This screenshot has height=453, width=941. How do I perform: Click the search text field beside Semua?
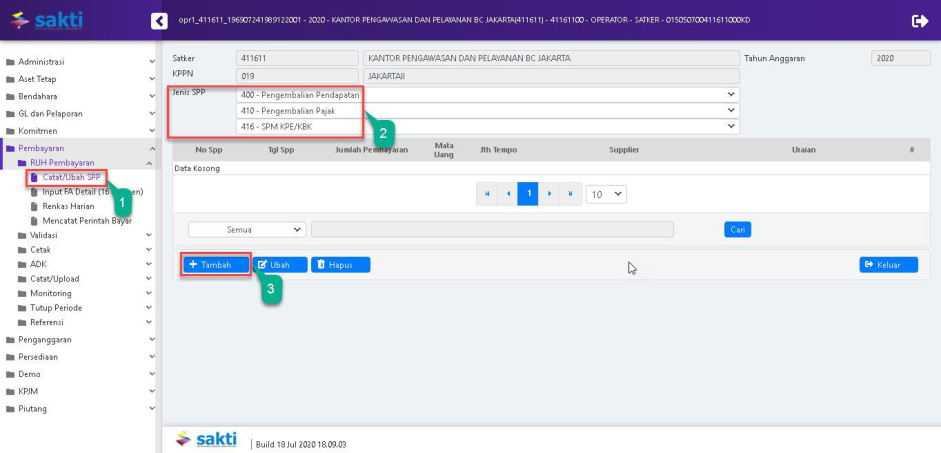492,229
